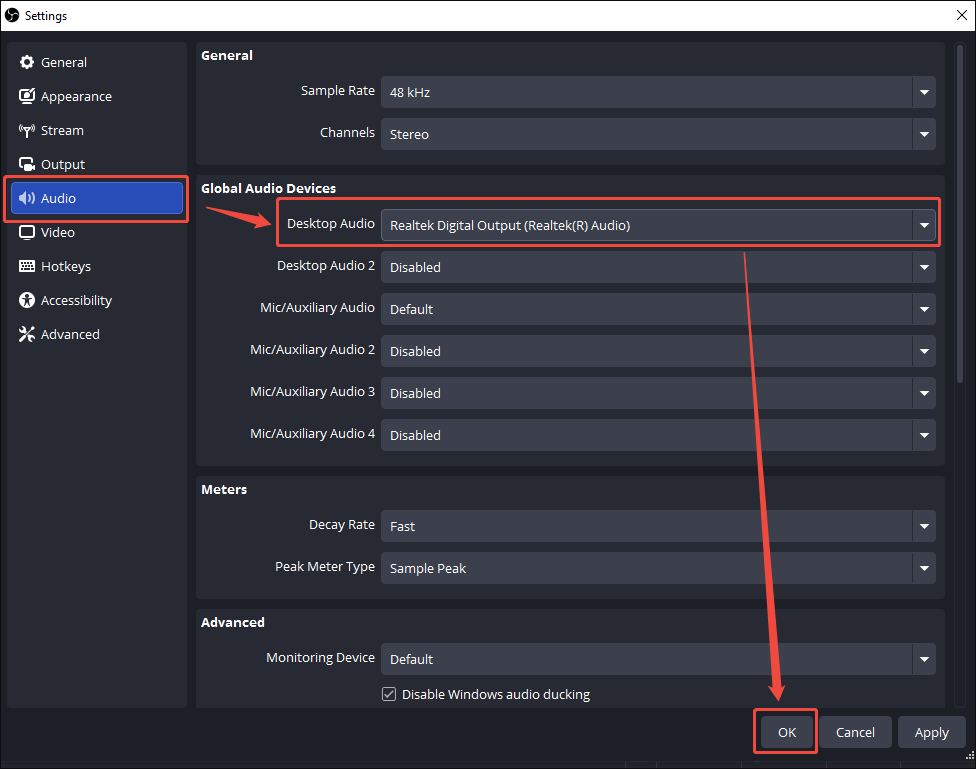Uncheck Disable Windows audio ducking
The height and width of the screenshot is (769, 976).
(x=388, y=693)
